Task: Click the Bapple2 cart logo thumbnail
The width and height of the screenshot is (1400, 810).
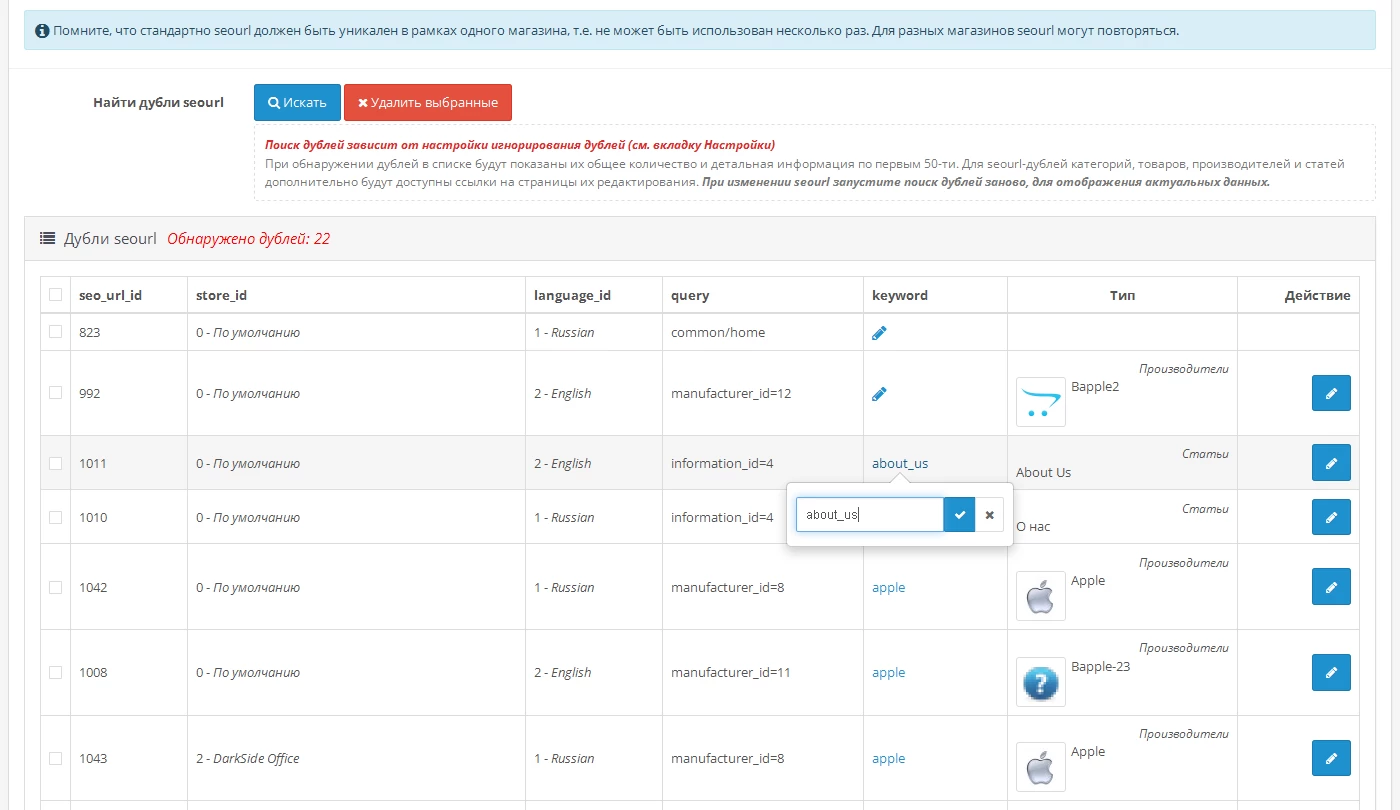Action: point(1040,402)
